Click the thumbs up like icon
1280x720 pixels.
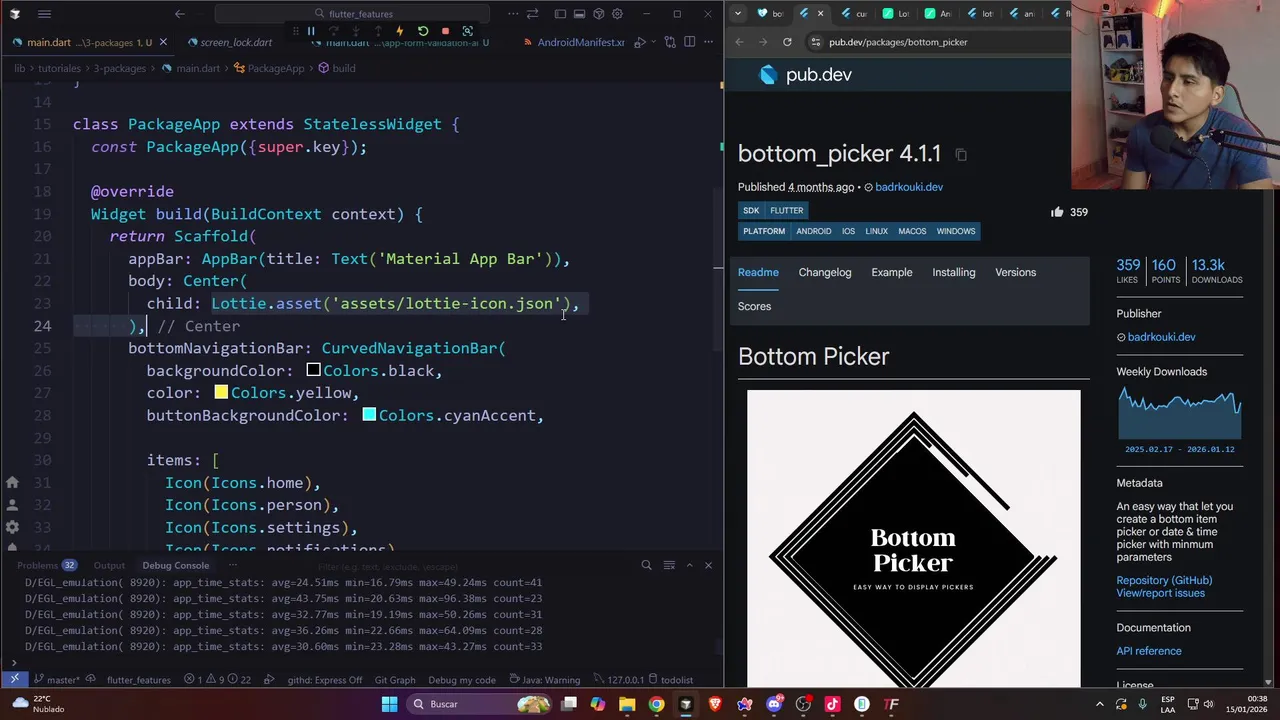coord(1057,212)
